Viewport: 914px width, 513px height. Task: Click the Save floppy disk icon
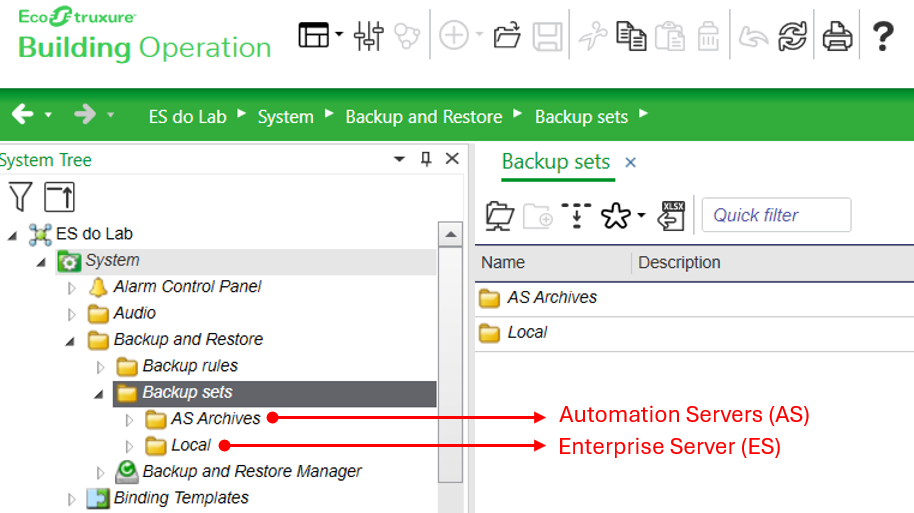[547, 36]
